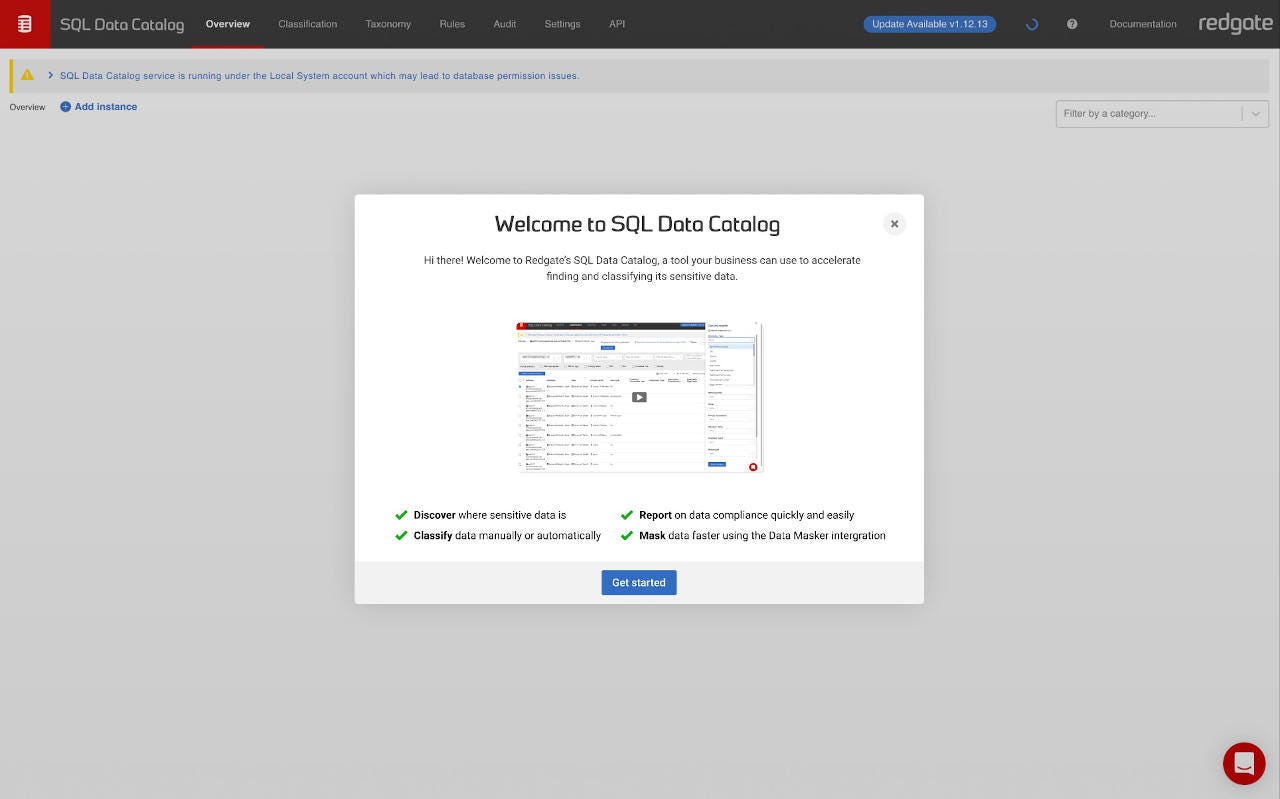Click the Overview breadcrumb label
Viewport: 1280px width, 799px height.
[x=27, y=107]
